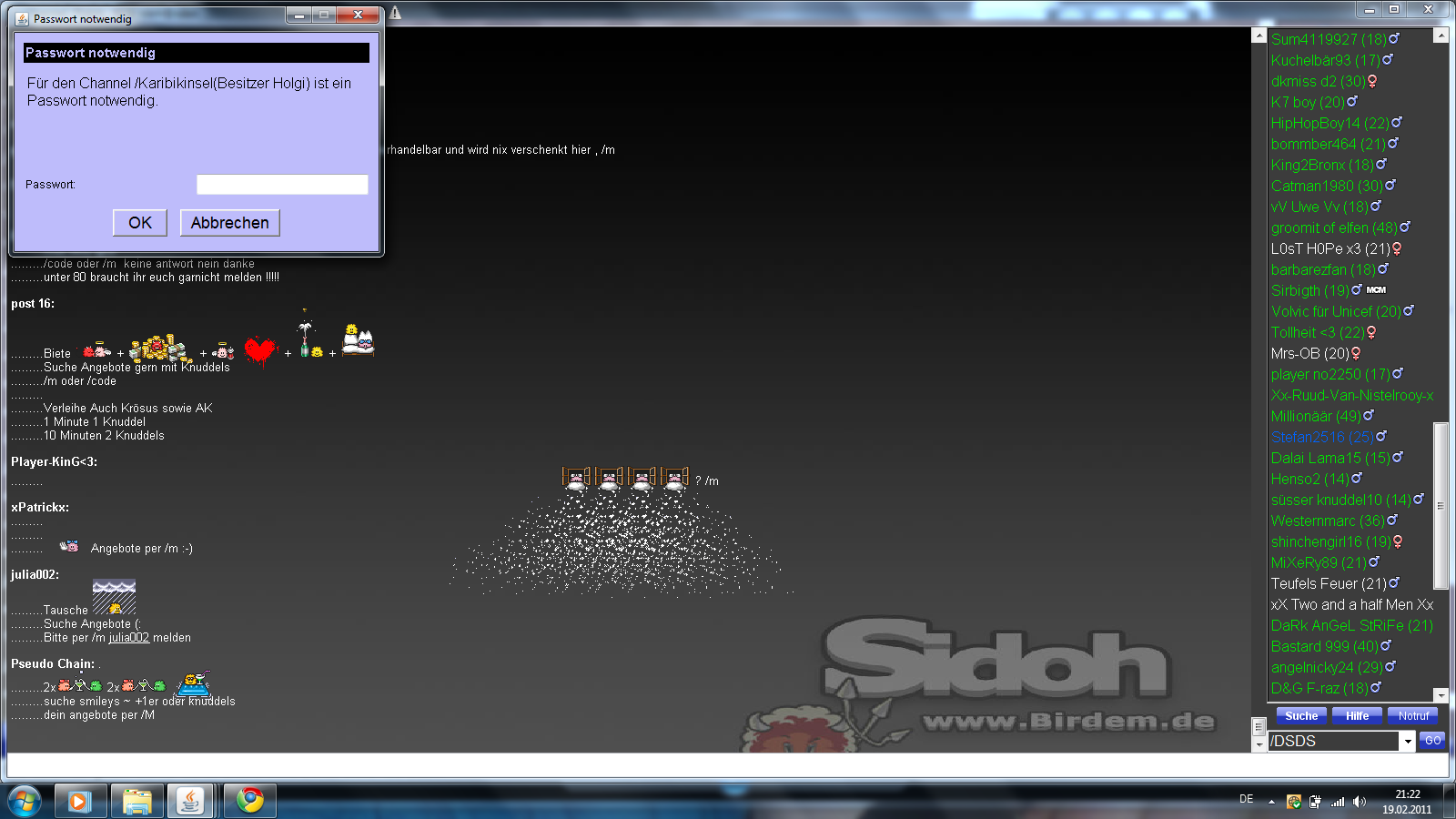Click Abbrechen to cancel the password prompt
1456x819 pixels.
229,223
